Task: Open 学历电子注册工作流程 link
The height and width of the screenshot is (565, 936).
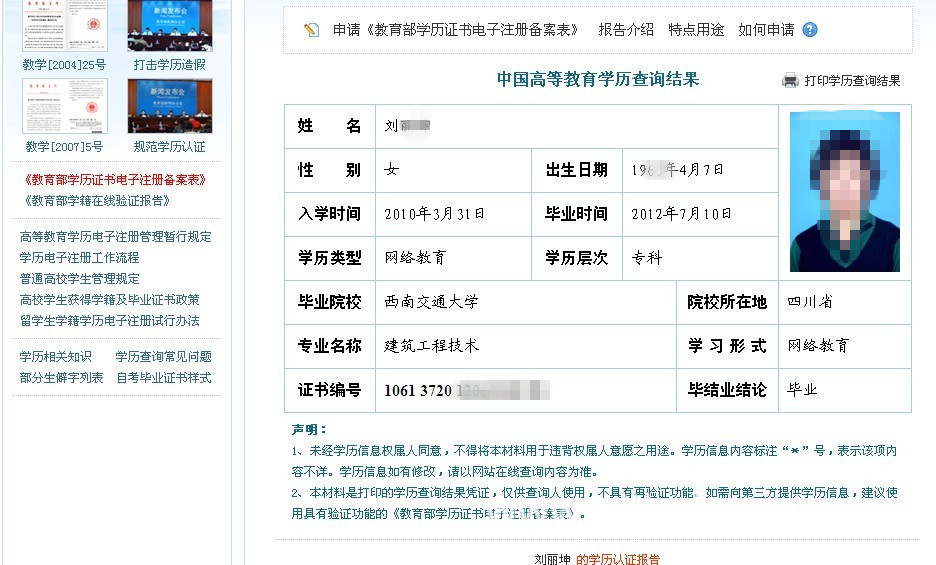Action: (79, 257)
